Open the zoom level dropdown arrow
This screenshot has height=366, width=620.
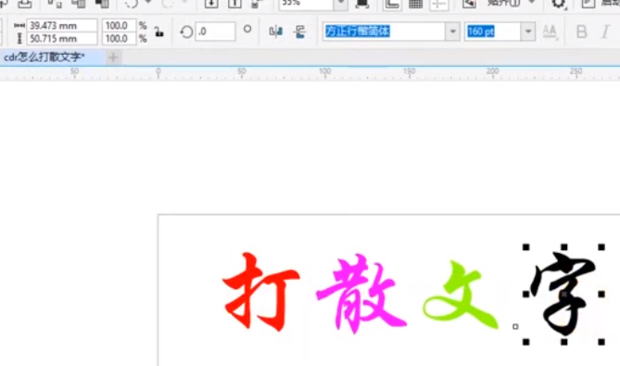[x=341, y=3]
